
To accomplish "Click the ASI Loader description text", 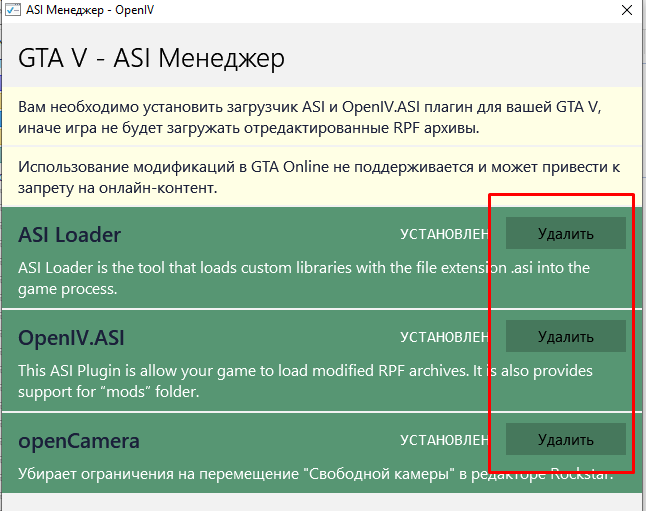I will (304, 278).
